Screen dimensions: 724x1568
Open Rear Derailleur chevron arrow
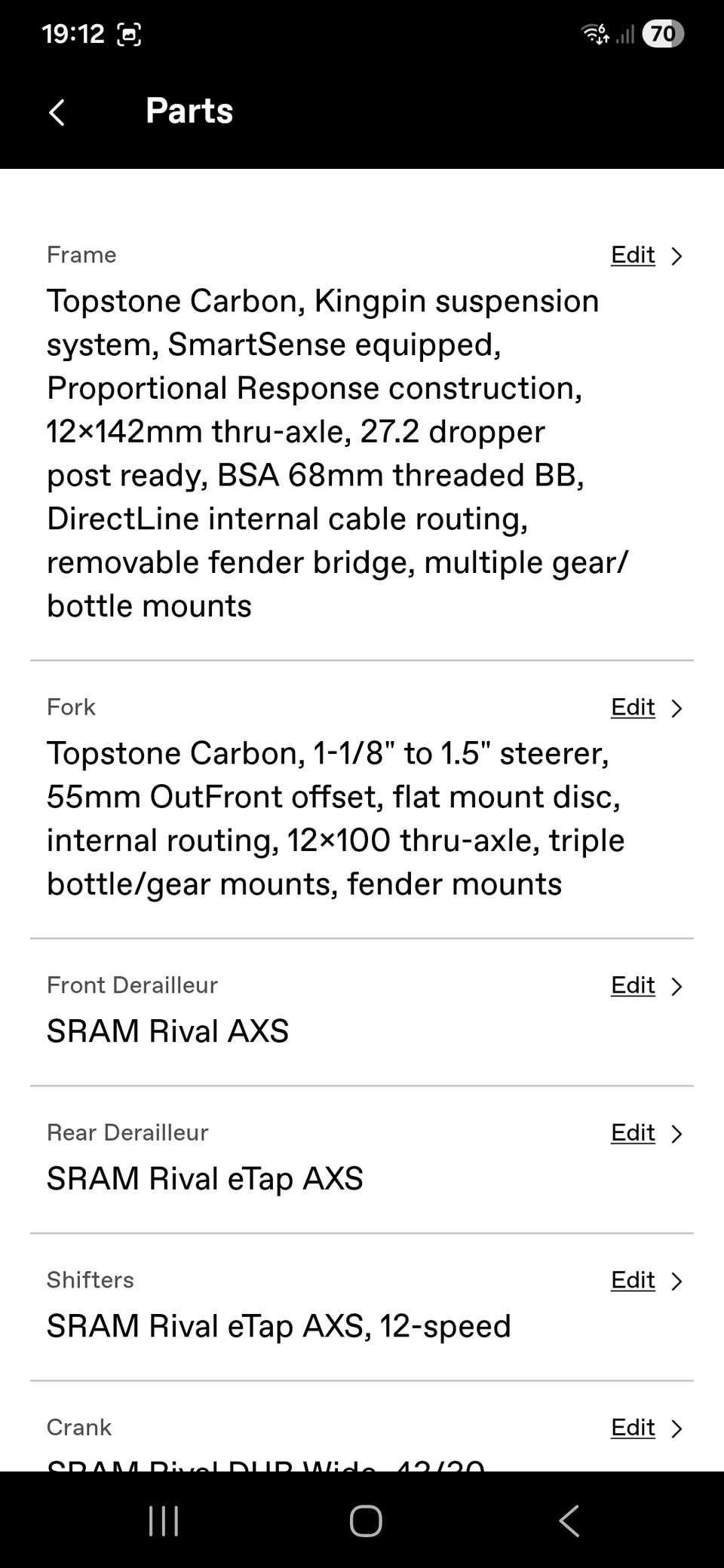(676, 1134)
